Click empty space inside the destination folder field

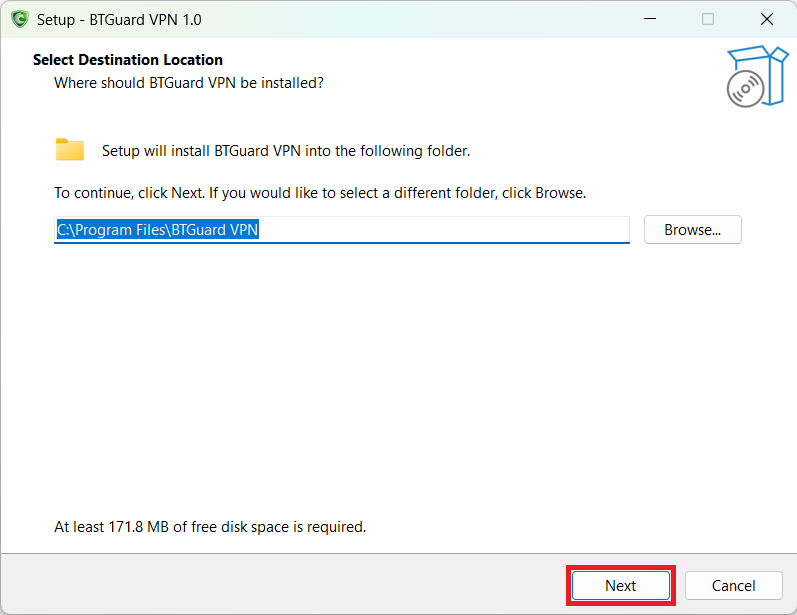tap(450, 230)
